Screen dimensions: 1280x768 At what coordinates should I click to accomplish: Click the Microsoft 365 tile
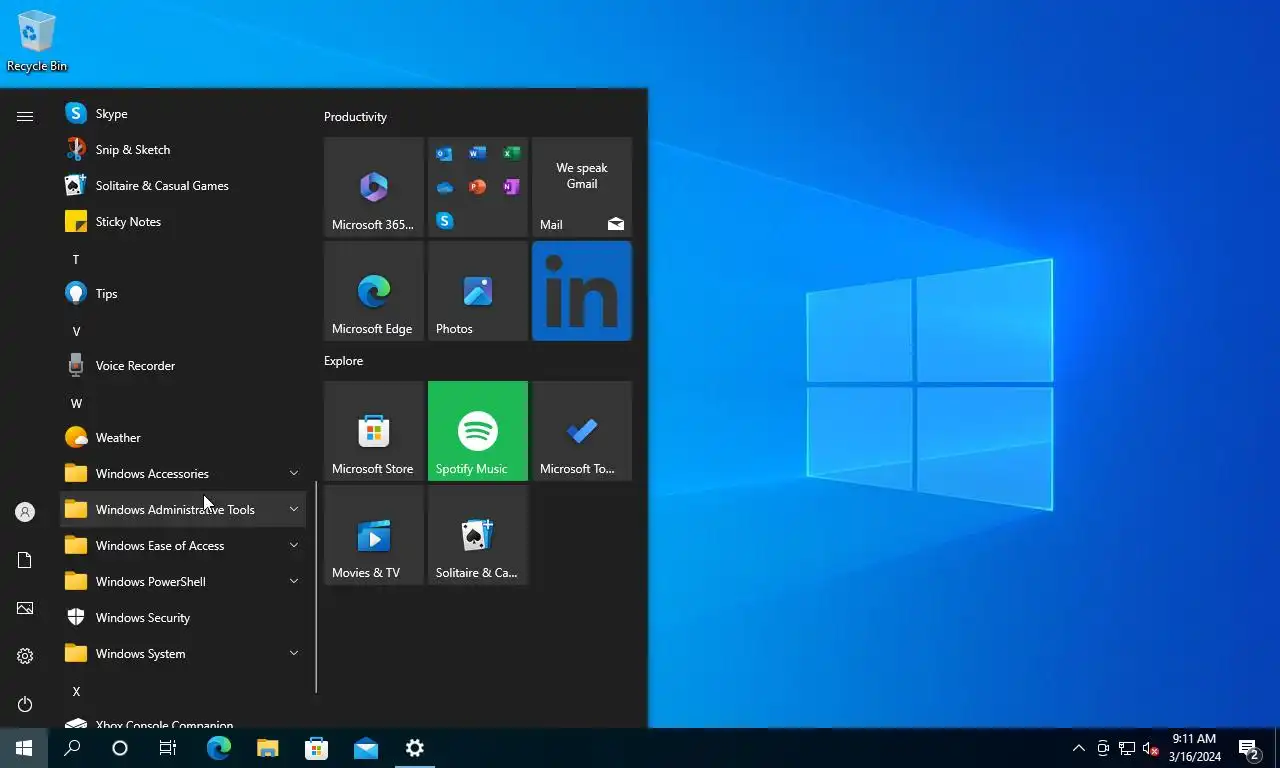click(x=374, y=187)
